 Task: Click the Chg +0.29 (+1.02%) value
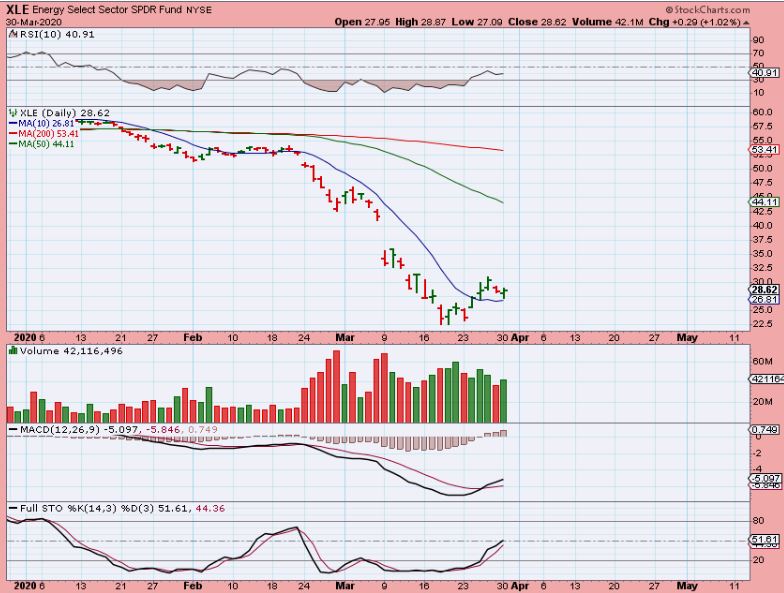694,22
